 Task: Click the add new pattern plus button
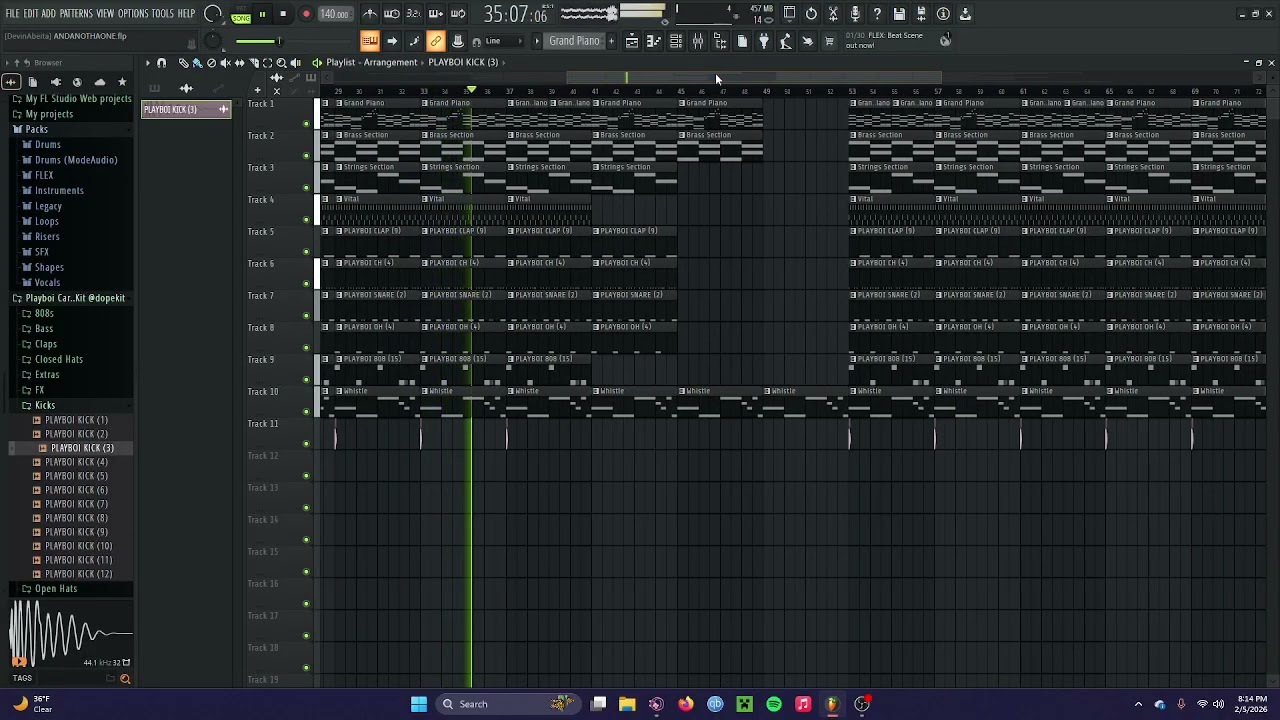[612, 41]
